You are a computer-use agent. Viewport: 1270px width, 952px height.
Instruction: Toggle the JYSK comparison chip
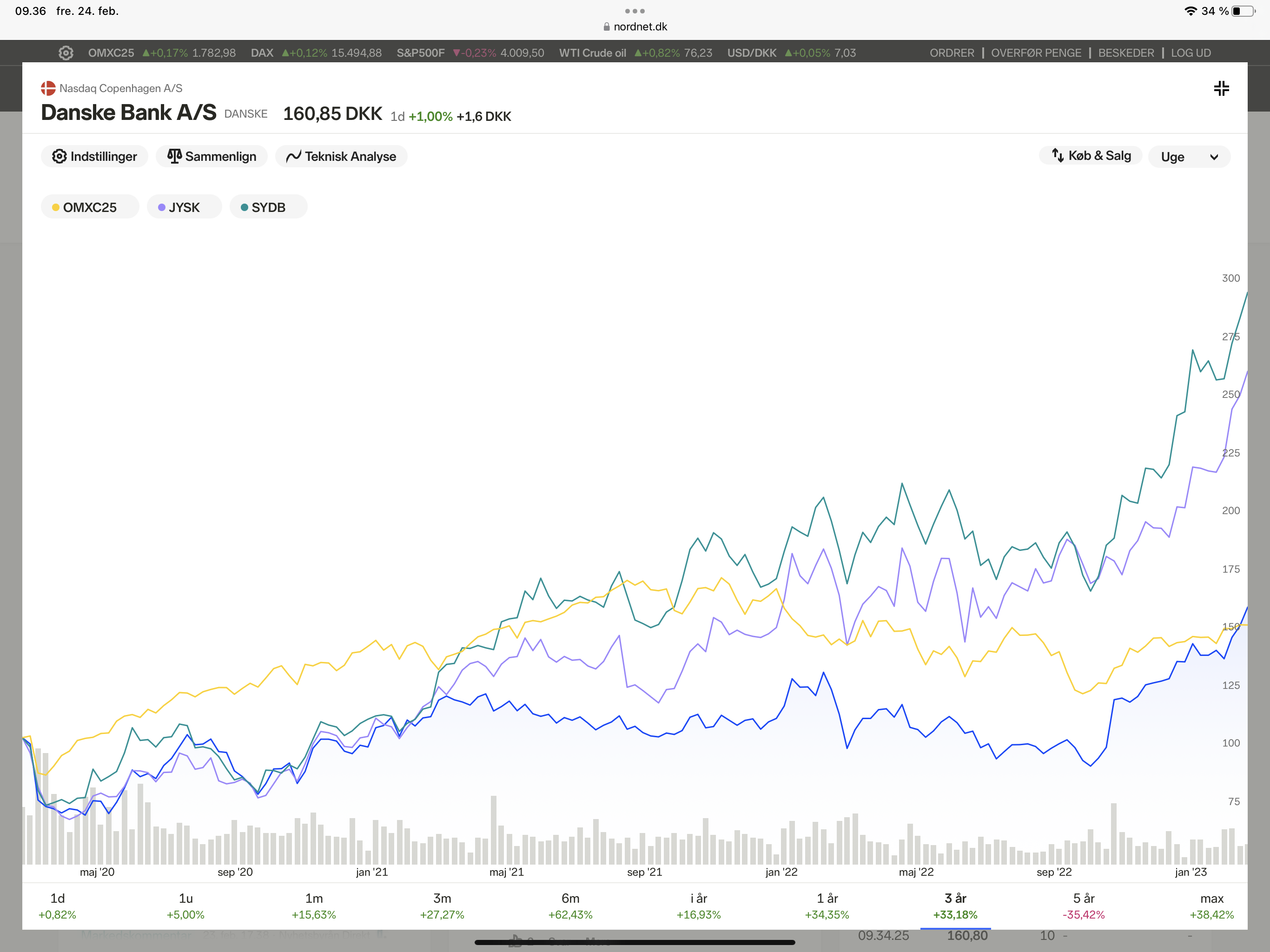184,207
